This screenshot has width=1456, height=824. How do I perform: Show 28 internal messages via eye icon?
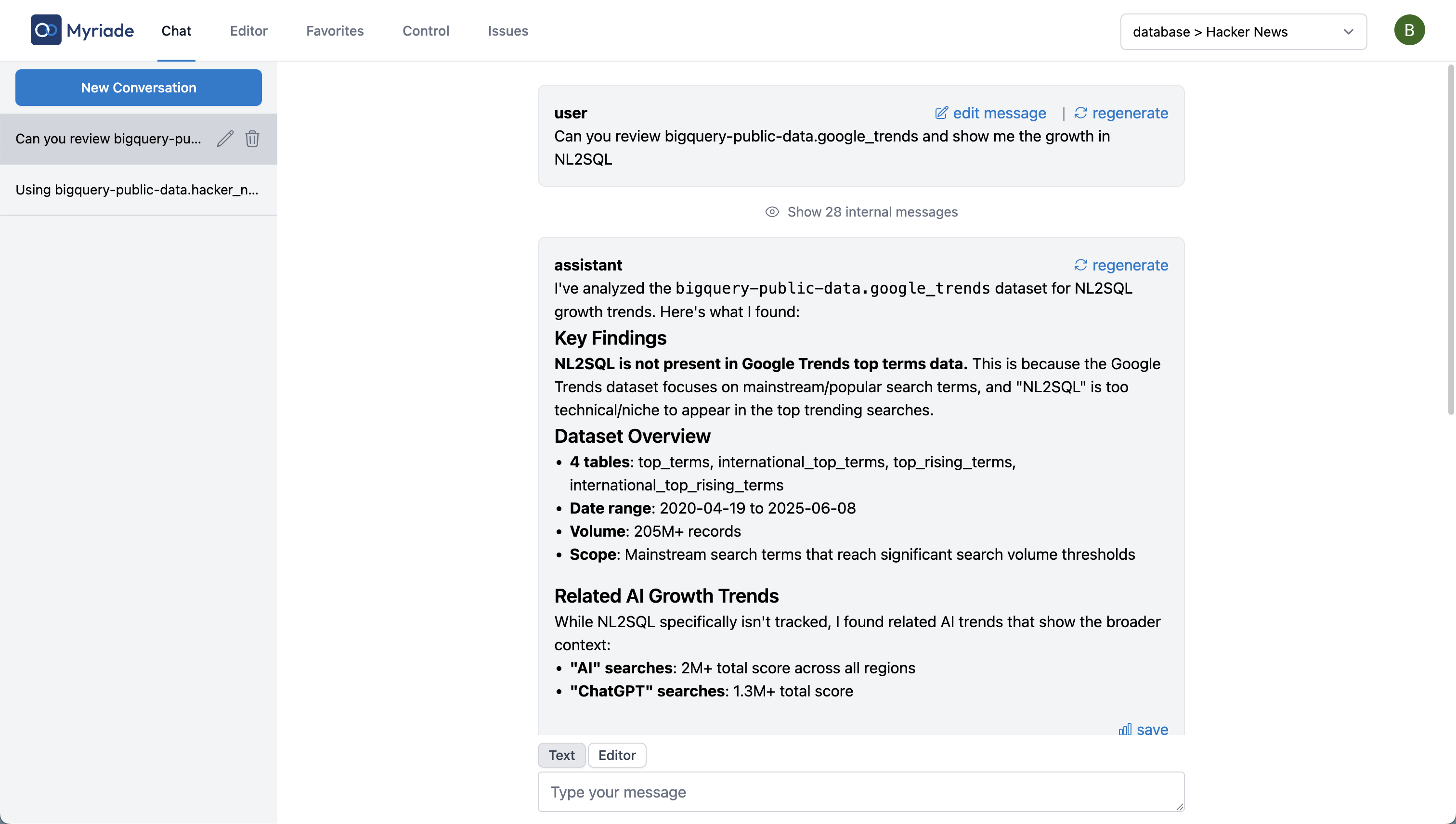(x=772, y=212)
